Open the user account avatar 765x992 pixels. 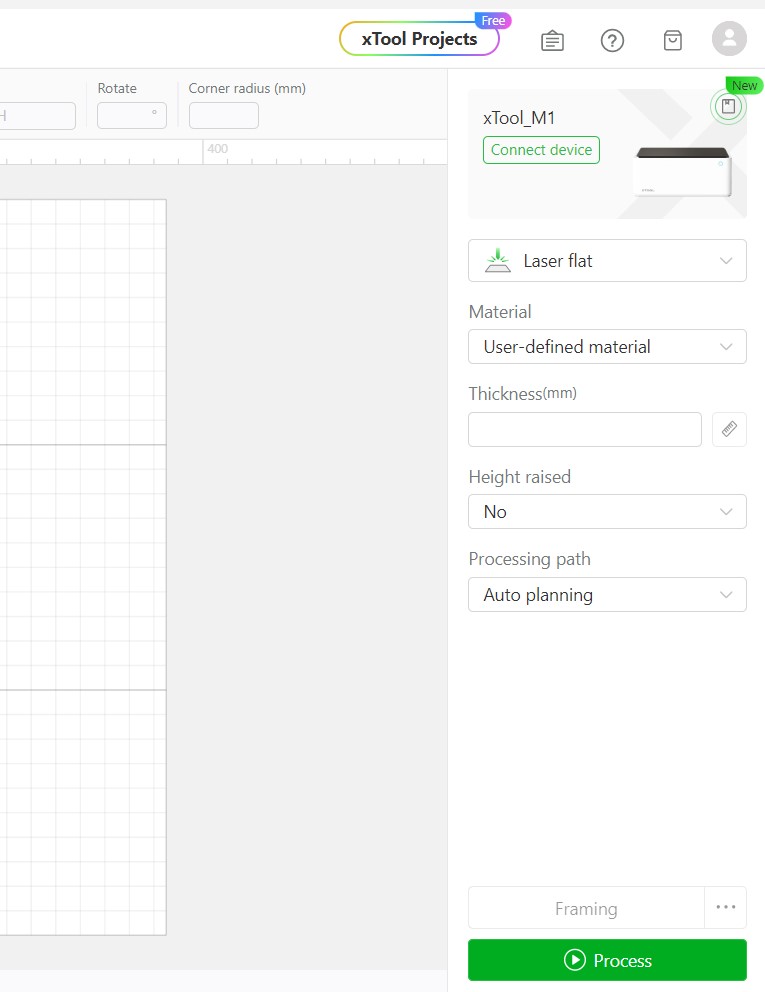(729, 39)
